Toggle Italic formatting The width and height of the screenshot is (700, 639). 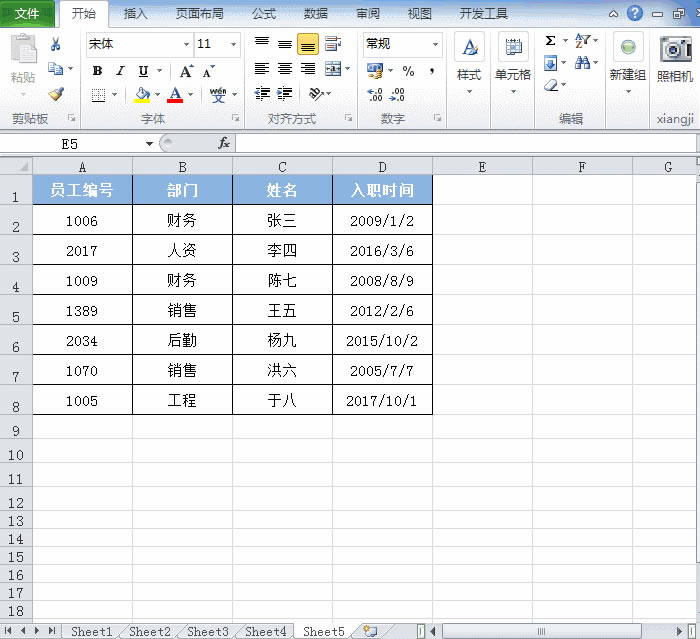(120, 71)
